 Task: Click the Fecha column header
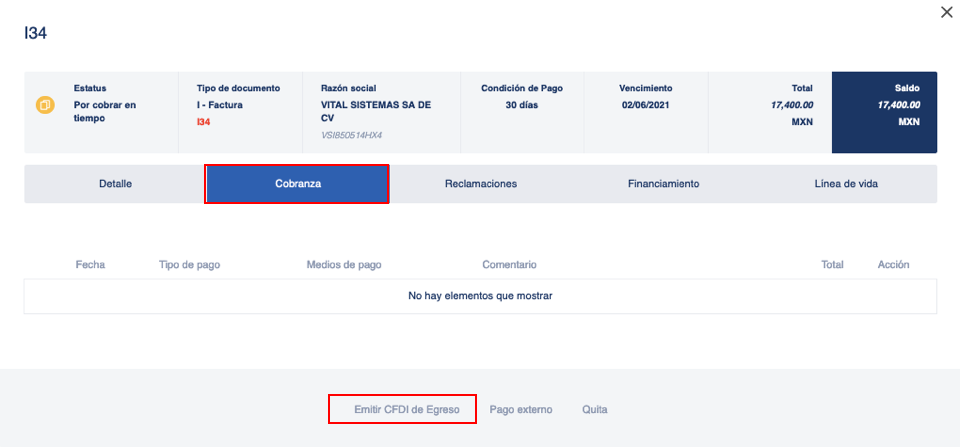pyautogui.click(x=90, y=265)
